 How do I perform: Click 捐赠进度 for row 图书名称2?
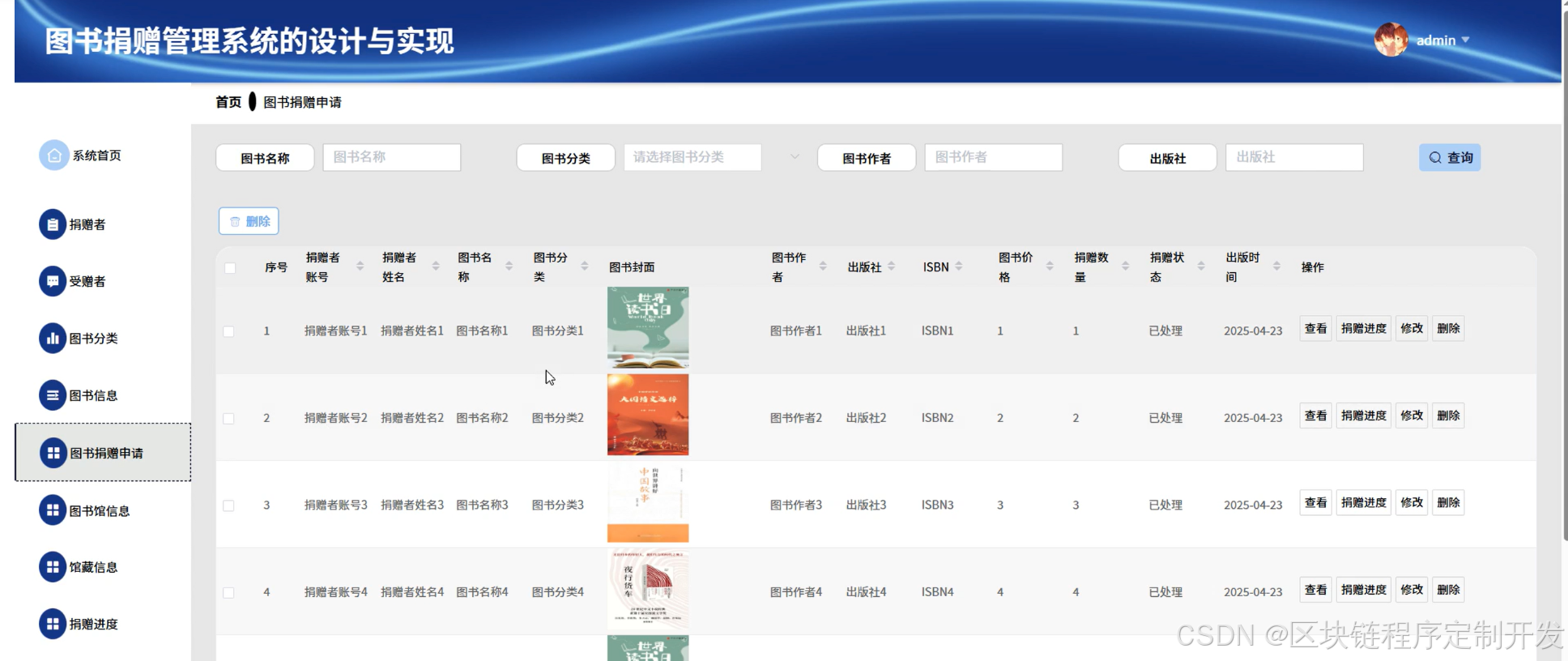pos(1363,416)
